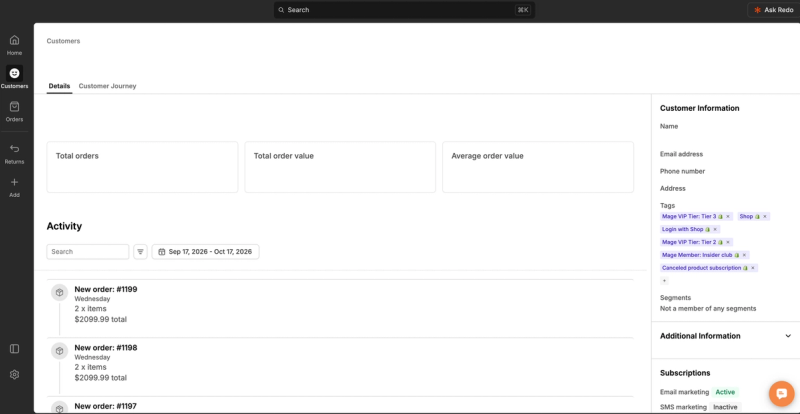Switch to the Details tab

click(59, 86)
